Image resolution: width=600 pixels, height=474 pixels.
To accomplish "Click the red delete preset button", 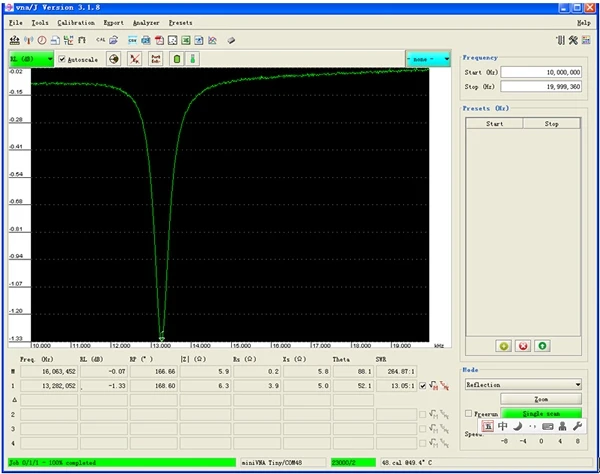I will tap(523, 346).
